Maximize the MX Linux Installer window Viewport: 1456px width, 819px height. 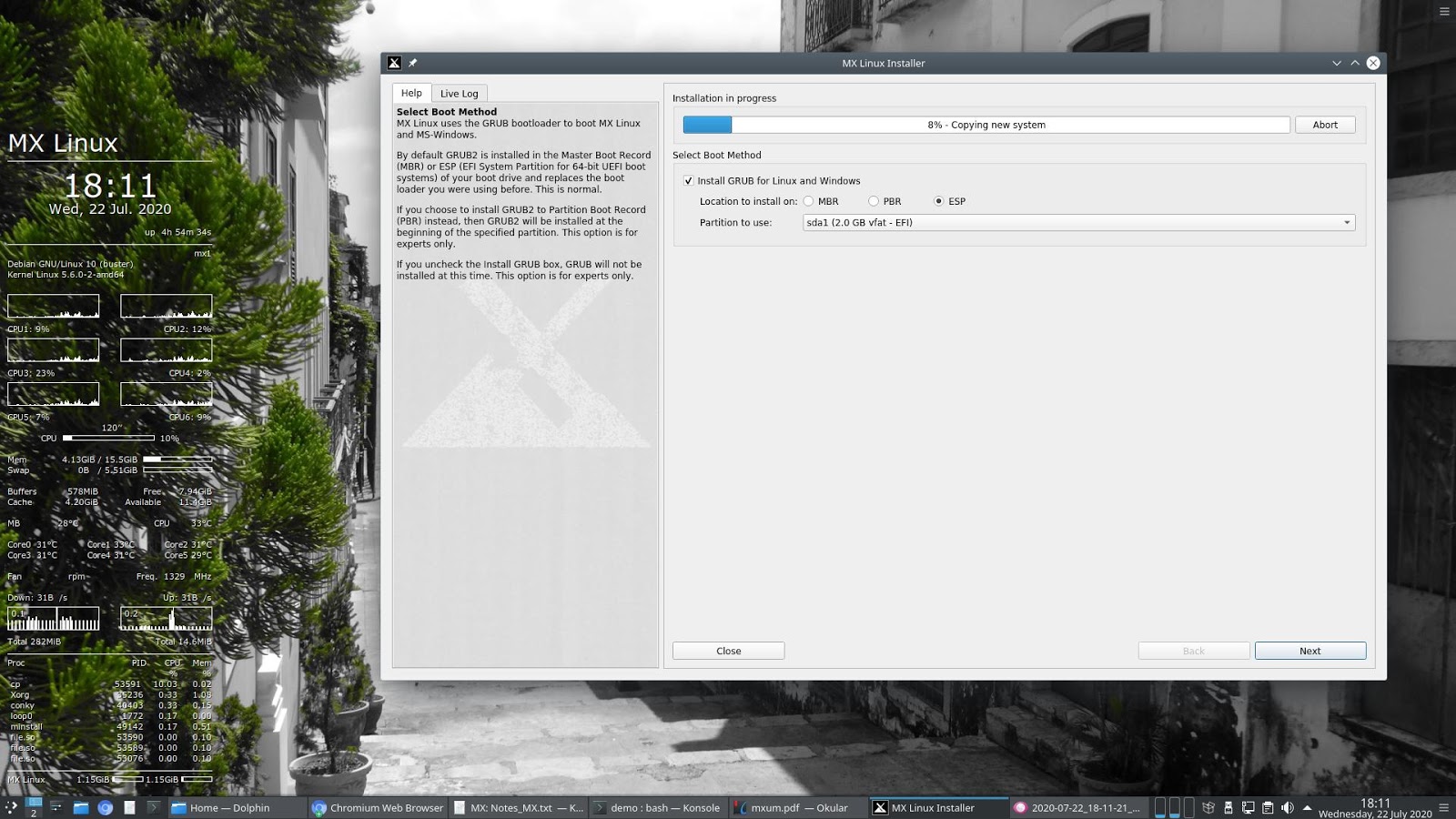pos(1355,63)
